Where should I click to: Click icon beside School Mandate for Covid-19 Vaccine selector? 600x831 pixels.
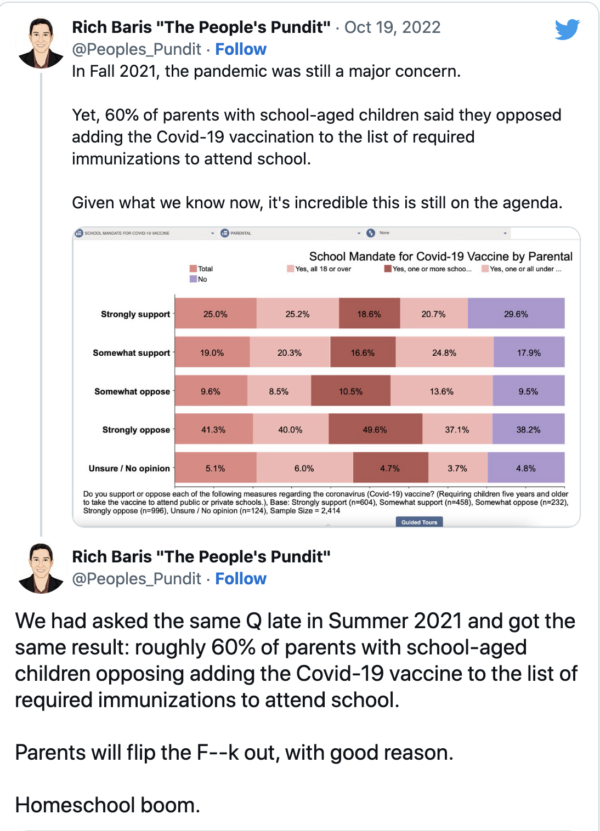79,233
